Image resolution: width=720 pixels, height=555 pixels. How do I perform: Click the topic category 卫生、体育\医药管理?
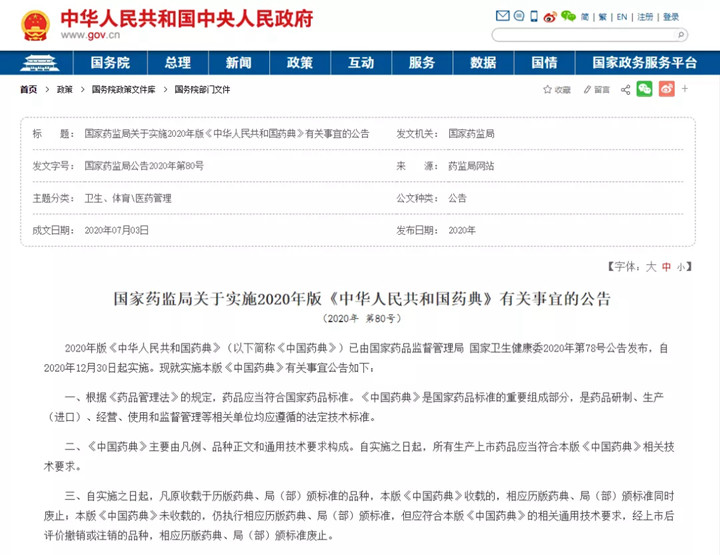[128, 198]
